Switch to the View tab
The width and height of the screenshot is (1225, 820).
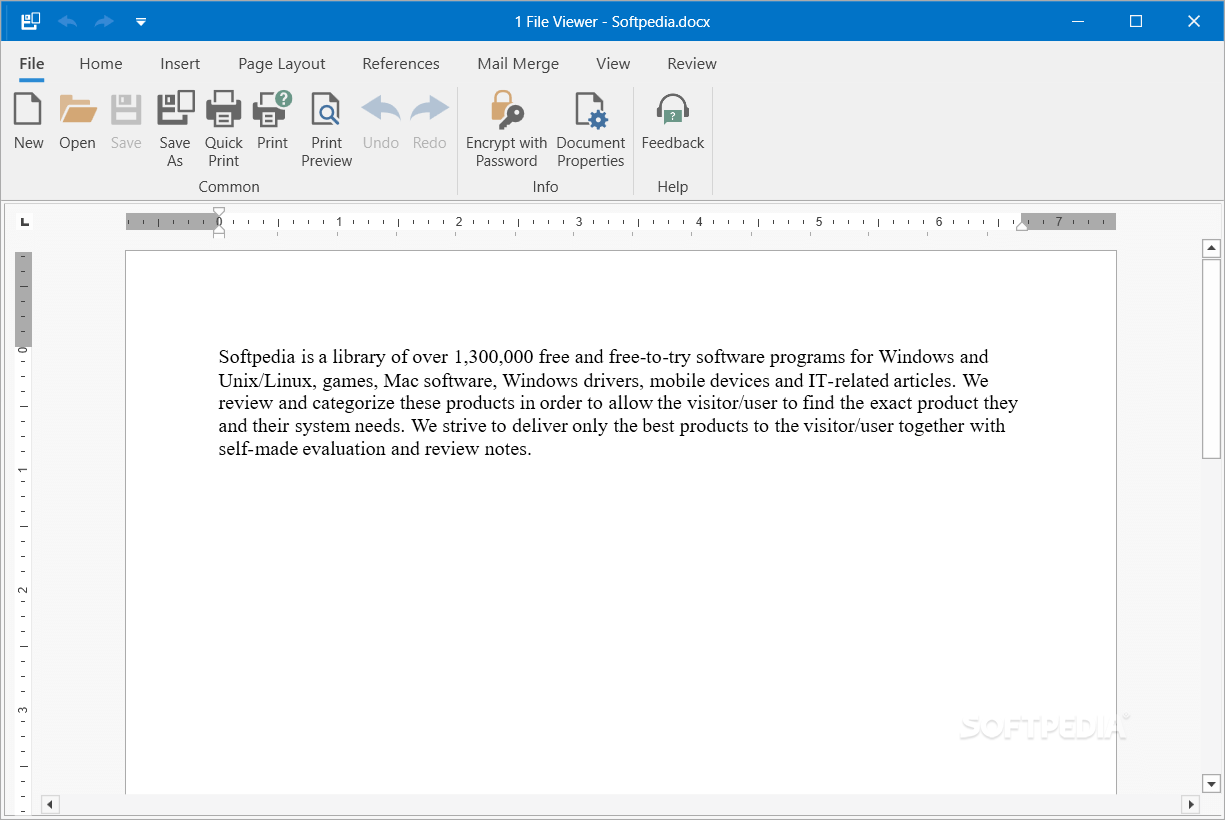(x=613, y=64)
